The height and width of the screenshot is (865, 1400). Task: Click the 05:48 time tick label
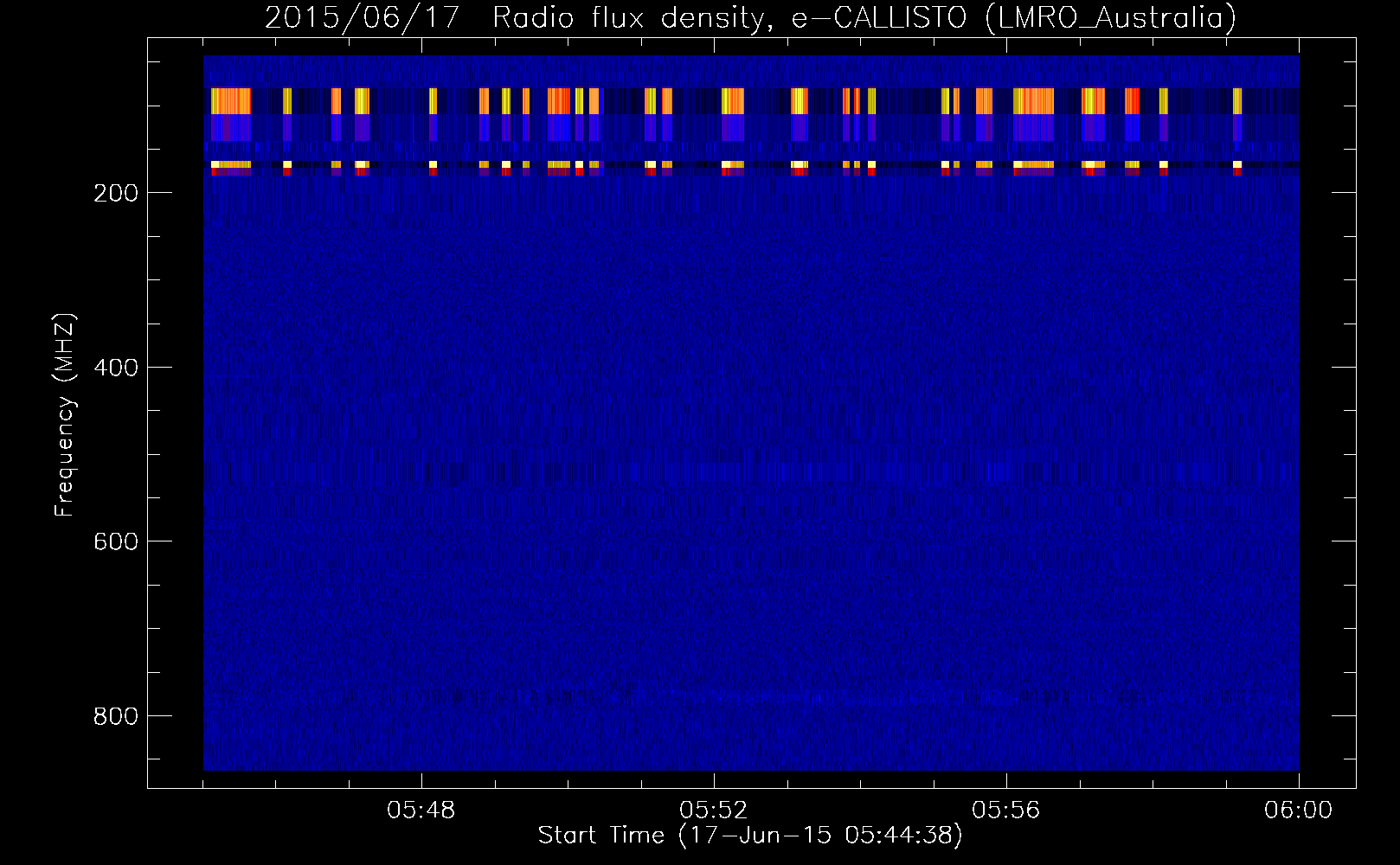tap(421, 811)
